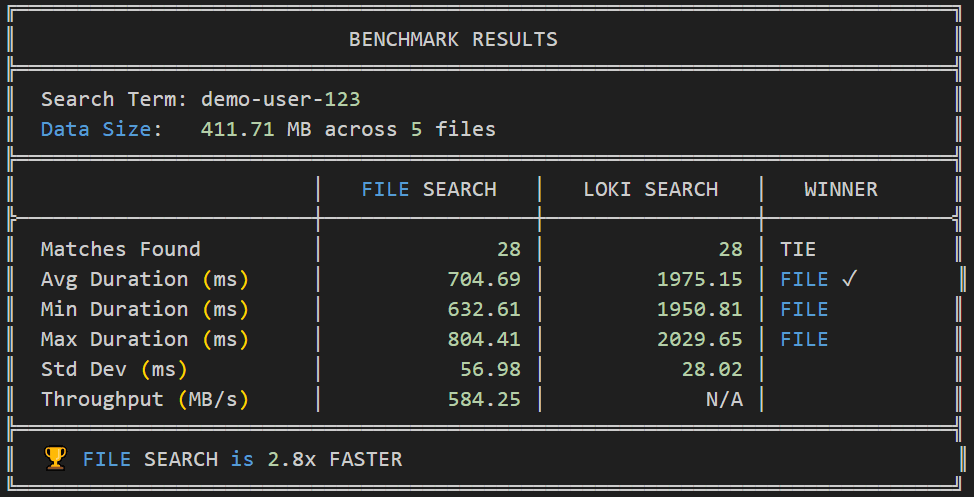Click the Throughput (MB/s) row label
Image resolution: width=974 pixels, height=497 pixels.
pos(145,399)
